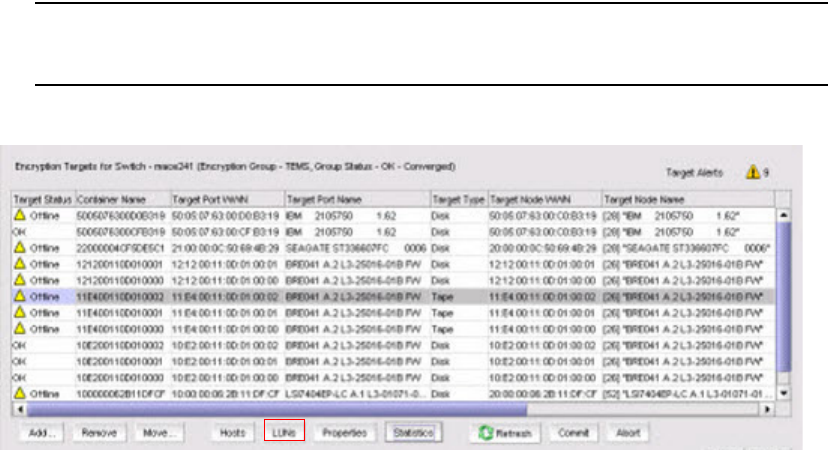This screenshot has height=450, width=828.
Task: Click warning icon for container 100000062B11DFCF
Action: point(20,393)
